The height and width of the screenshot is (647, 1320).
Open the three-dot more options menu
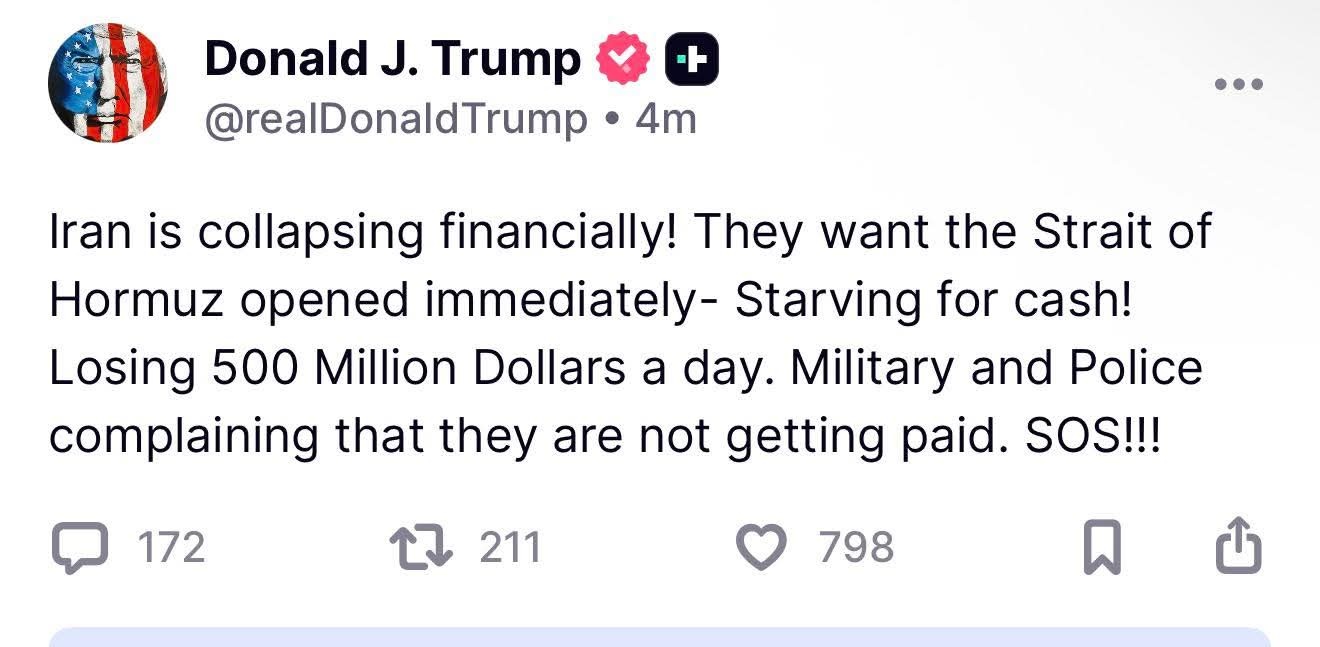click(1239, 84)
